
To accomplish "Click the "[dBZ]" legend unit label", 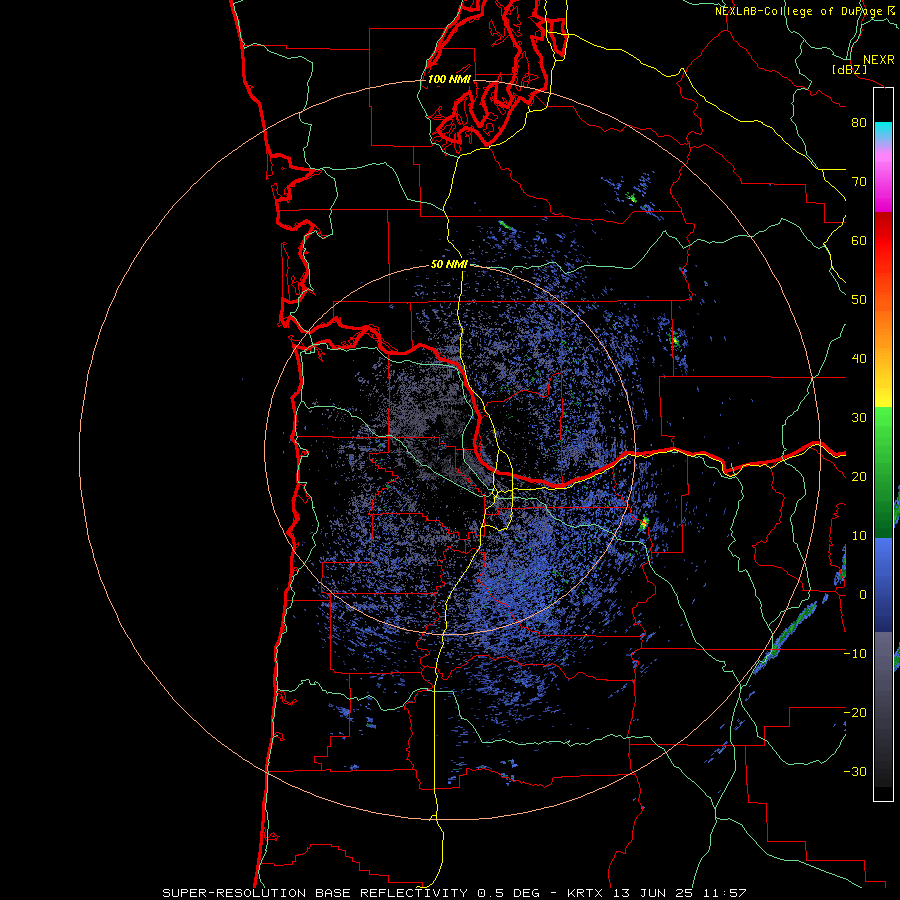I will 849,69.
